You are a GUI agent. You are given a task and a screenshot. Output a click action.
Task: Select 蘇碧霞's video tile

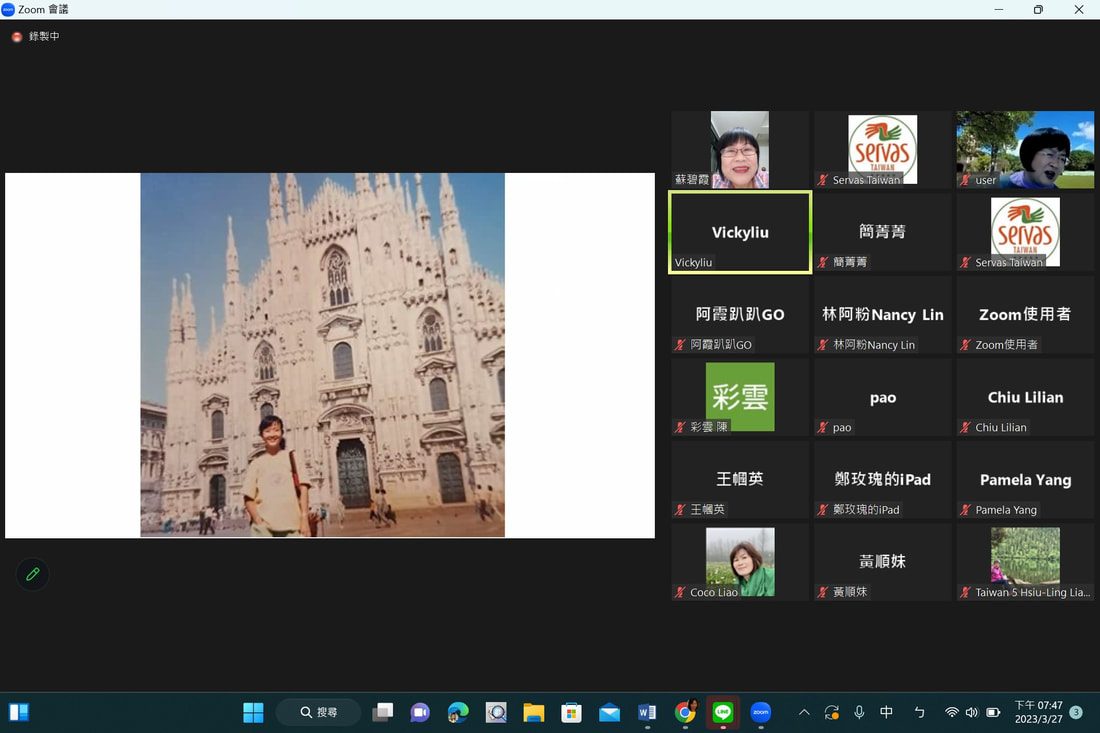coord(740,149)
